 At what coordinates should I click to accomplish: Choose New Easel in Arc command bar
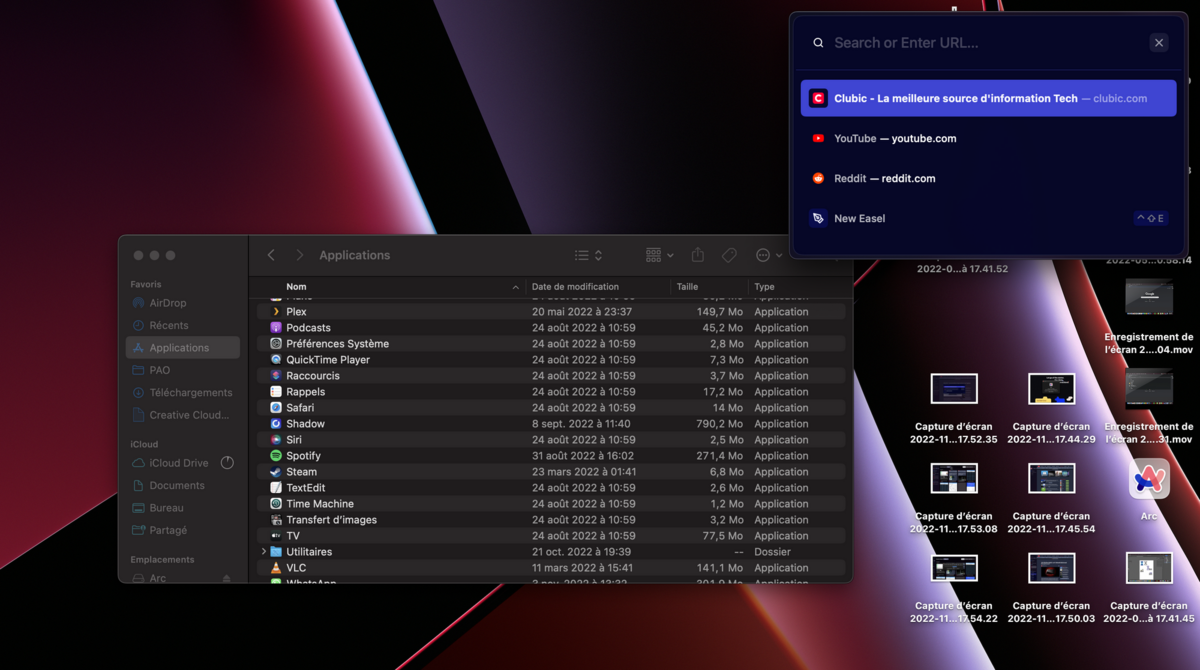(988, 218)
